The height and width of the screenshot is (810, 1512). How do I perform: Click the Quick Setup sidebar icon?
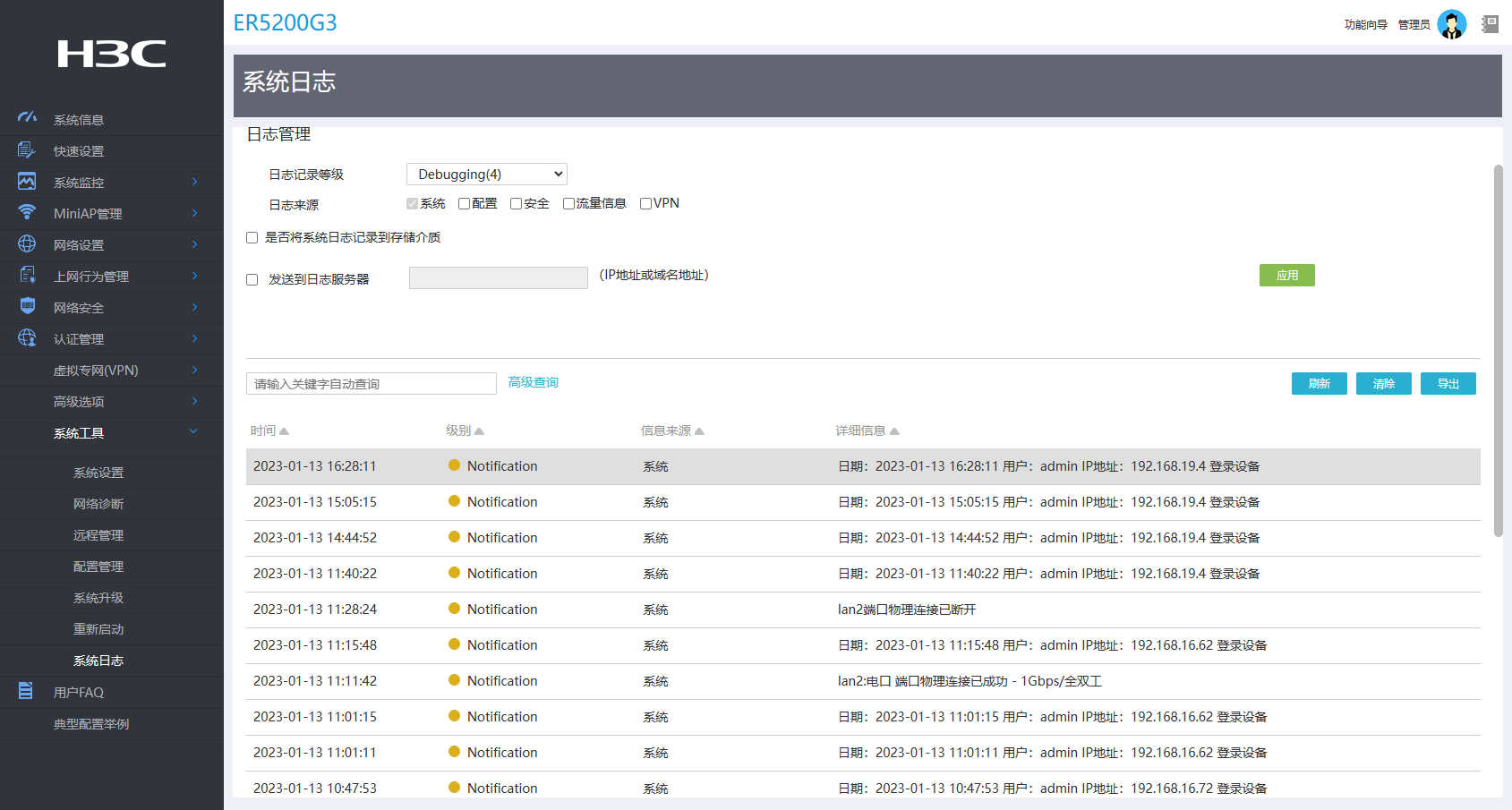pos(27,150)
